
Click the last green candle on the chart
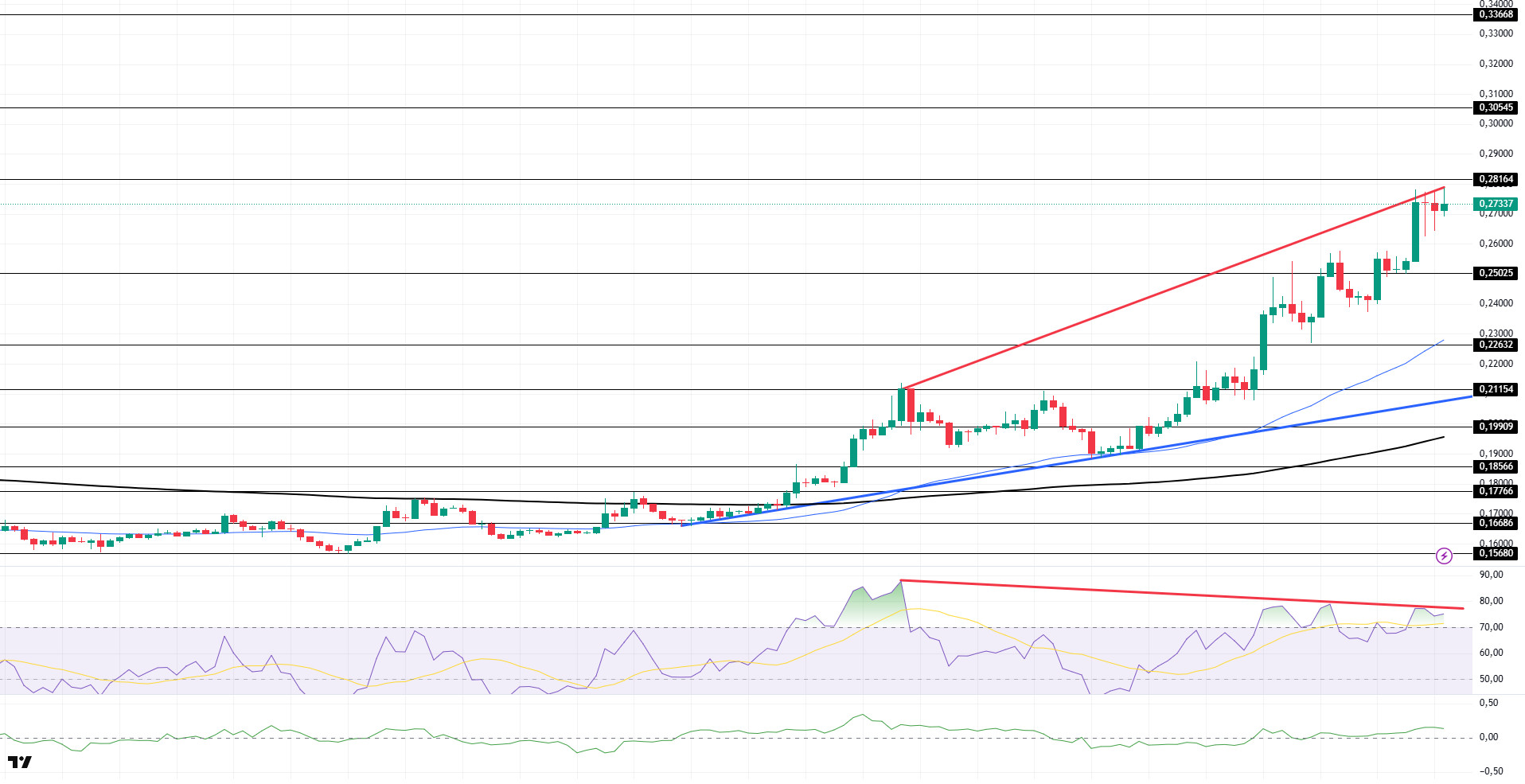(1444, 207)
